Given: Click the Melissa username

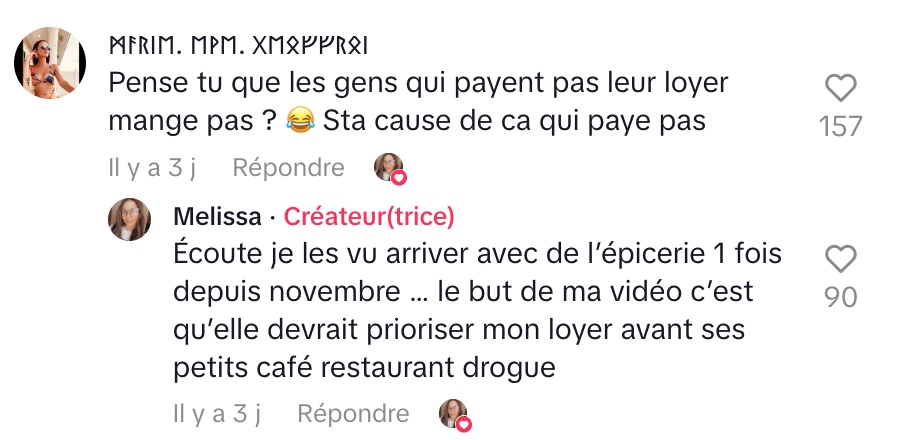Looking at the screenshot, I should coord(217,217).
